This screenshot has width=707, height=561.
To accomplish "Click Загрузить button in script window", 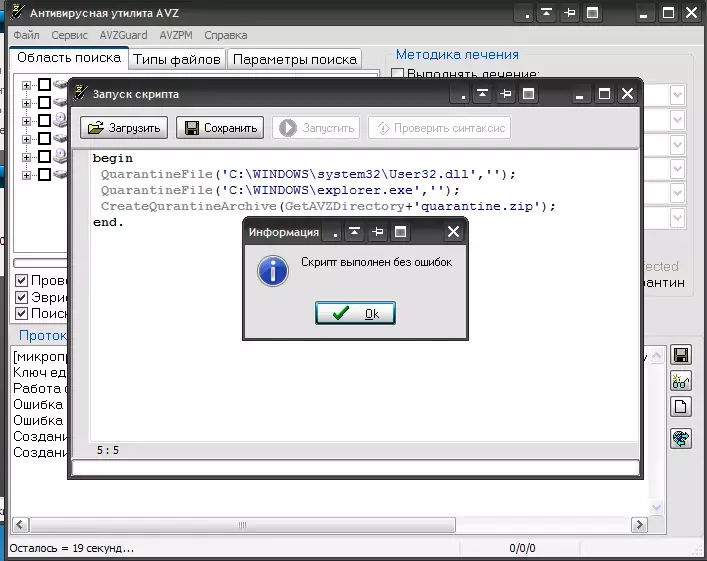I will (124, 128).
